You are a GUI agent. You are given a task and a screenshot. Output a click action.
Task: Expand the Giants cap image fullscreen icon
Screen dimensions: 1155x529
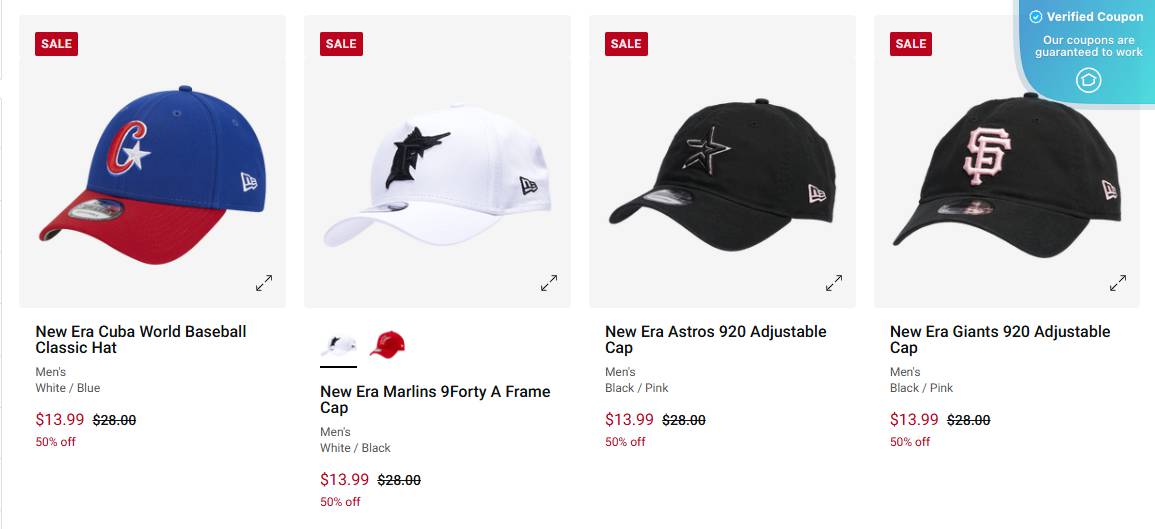coord(1118,283)
